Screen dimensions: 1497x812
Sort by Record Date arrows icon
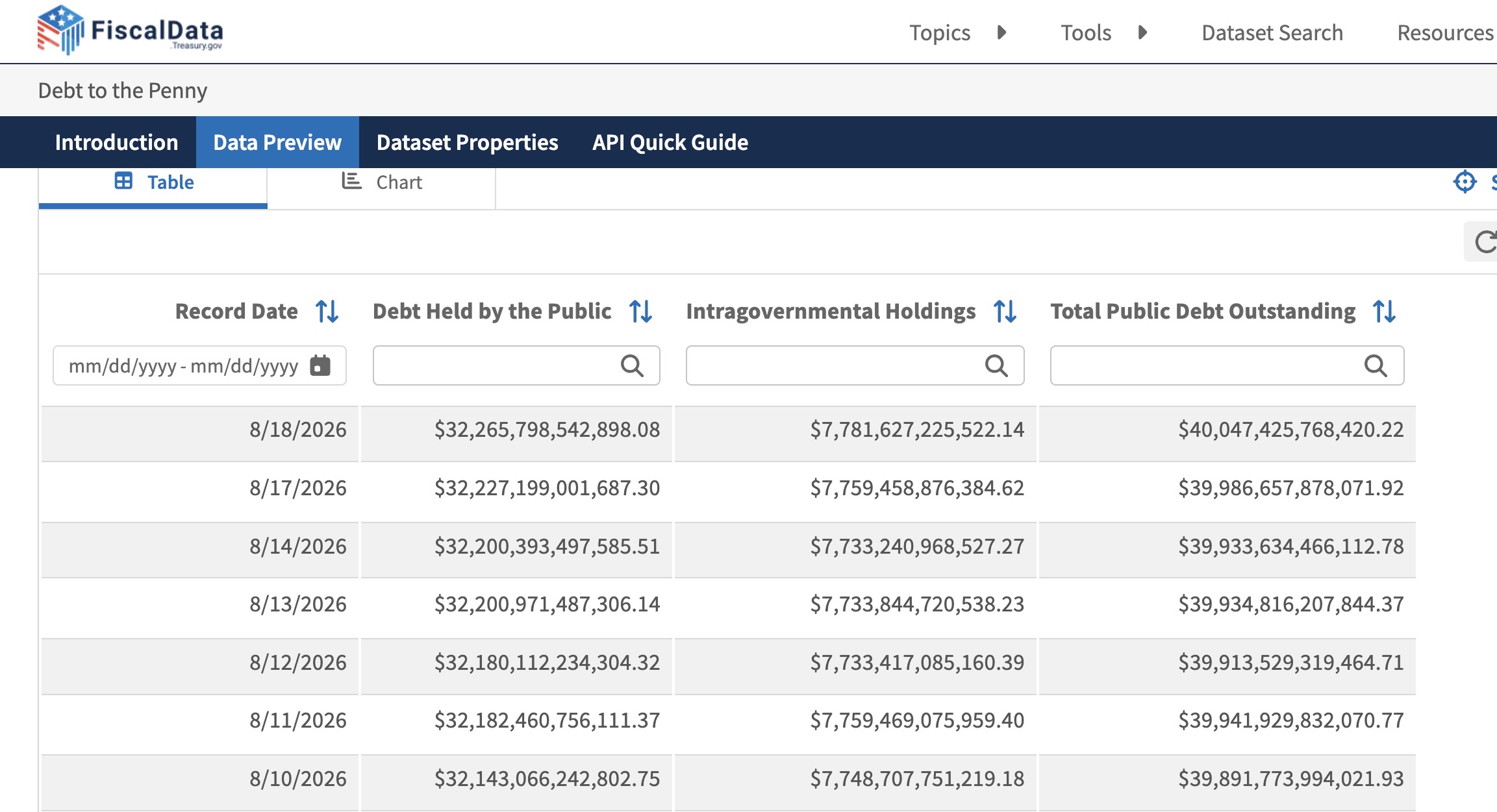[327, 312]
